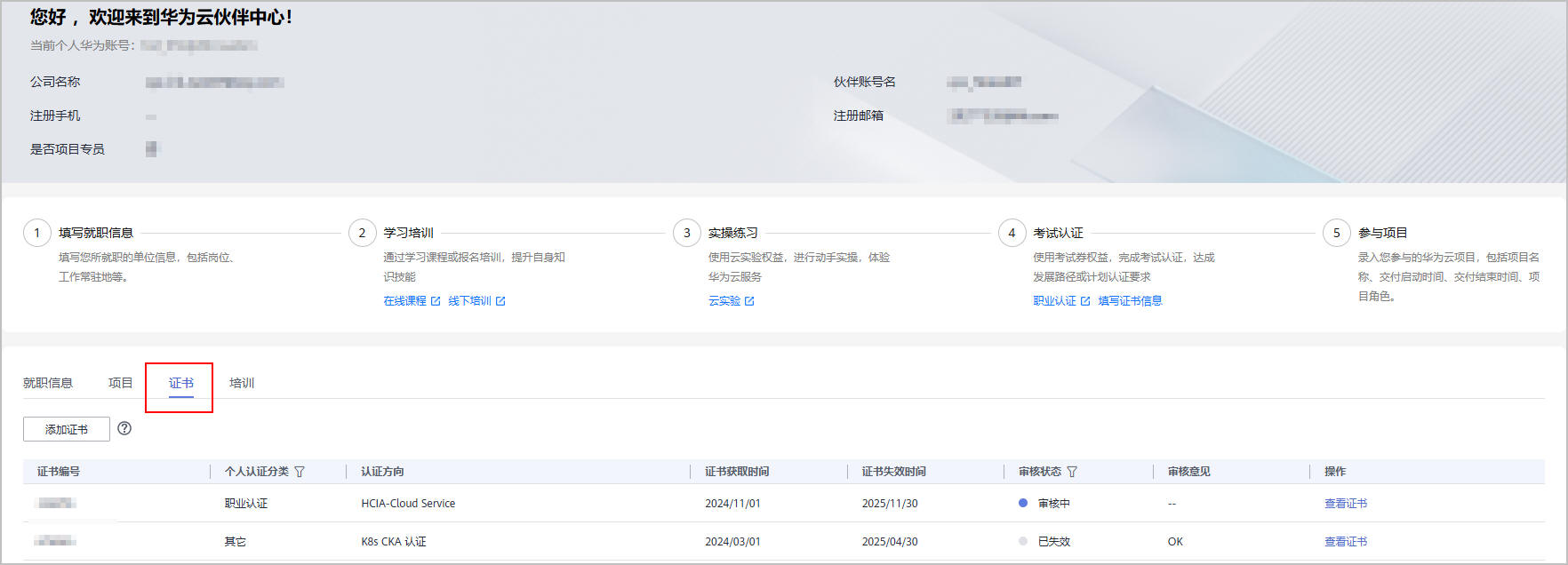
Task: Open the 培训 tab
Action: click(x=242, y=383)
